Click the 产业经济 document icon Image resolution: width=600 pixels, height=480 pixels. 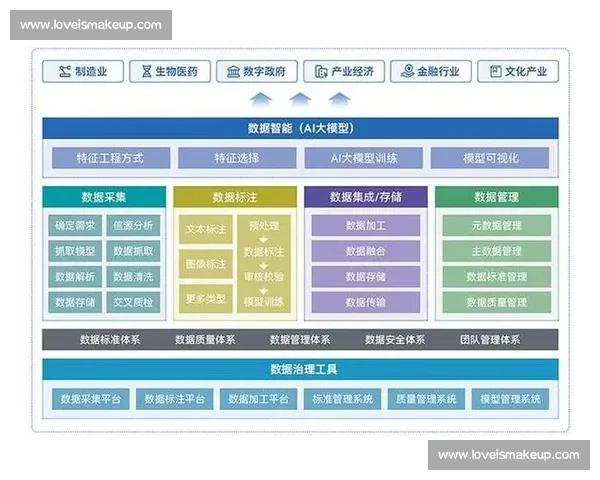coord(321,72)
